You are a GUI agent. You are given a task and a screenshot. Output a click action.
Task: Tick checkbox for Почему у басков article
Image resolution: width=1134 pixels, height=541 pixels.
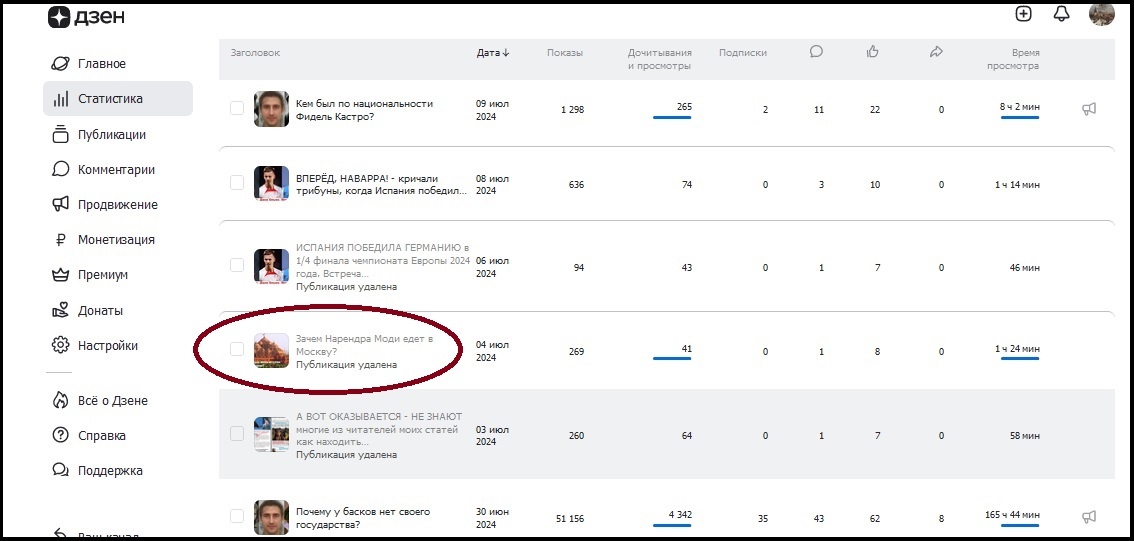(x=236, y=516)
